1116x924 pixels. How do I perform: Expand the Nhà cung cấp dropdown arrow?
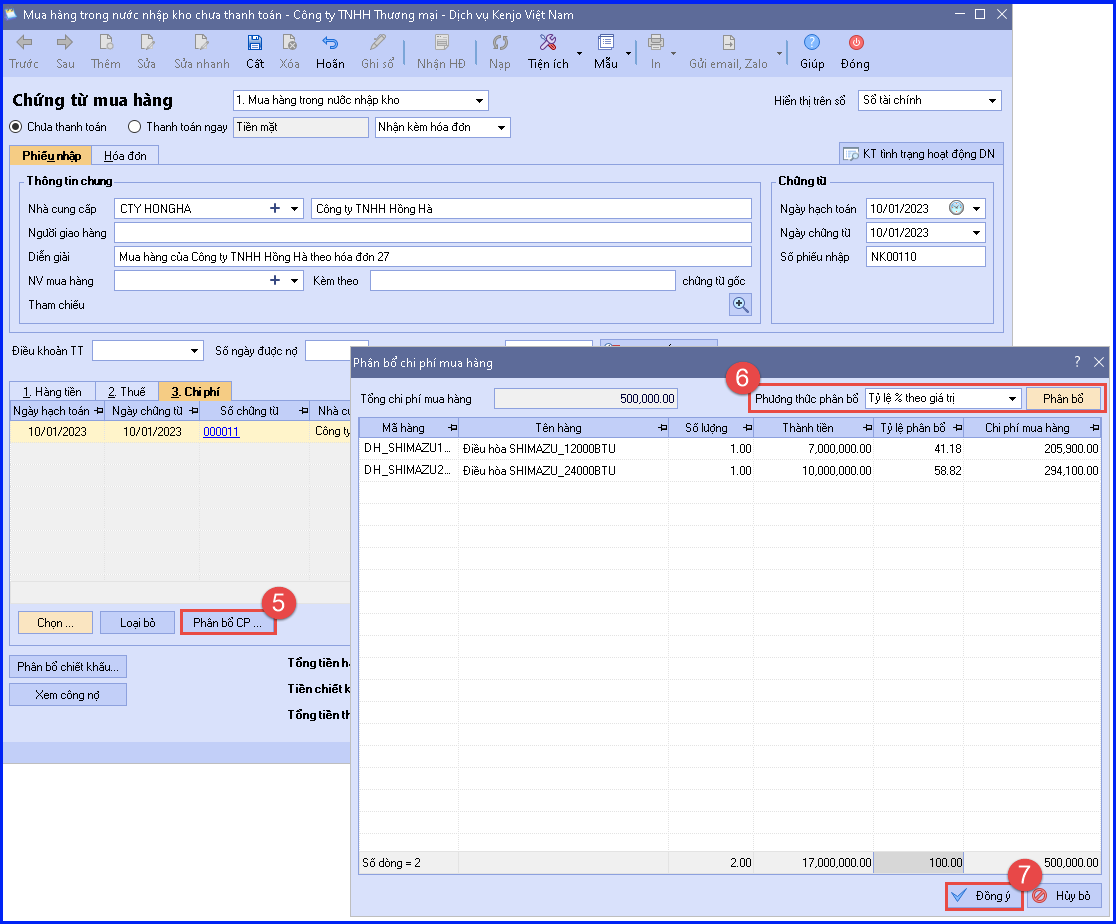click(294, 209)
